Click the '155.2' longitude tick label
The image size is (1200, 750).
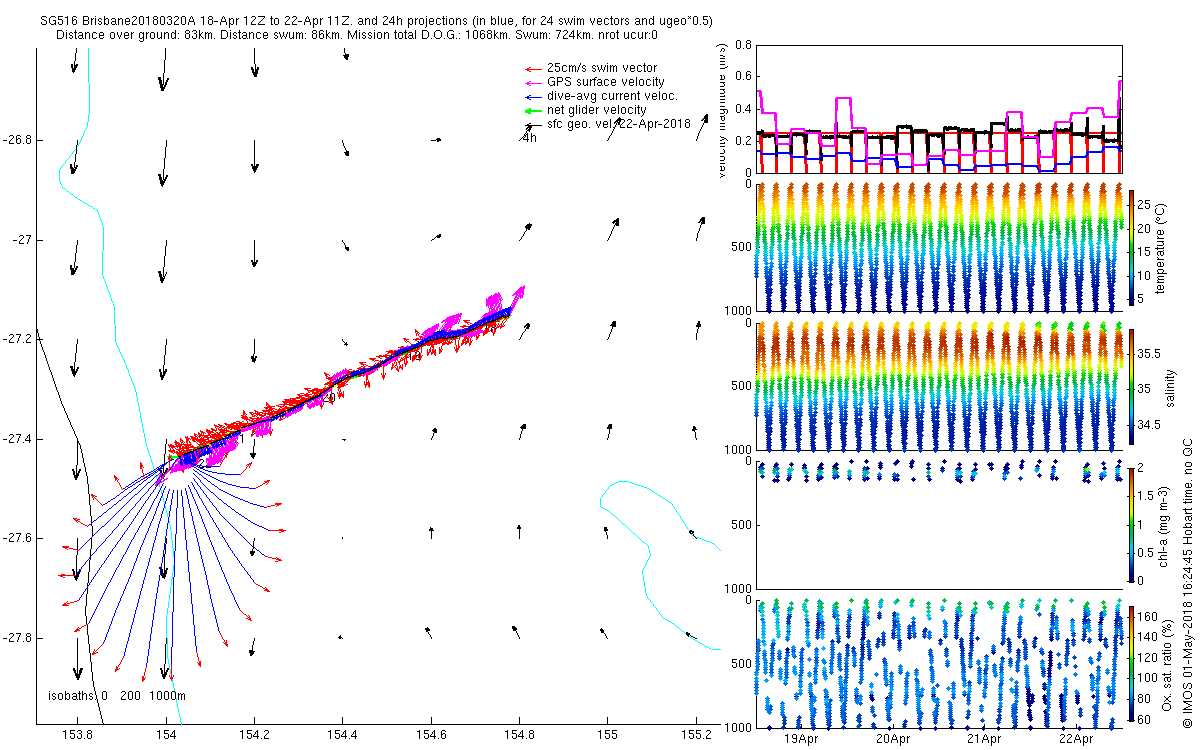pyautogui.click(x=695, y=735)
